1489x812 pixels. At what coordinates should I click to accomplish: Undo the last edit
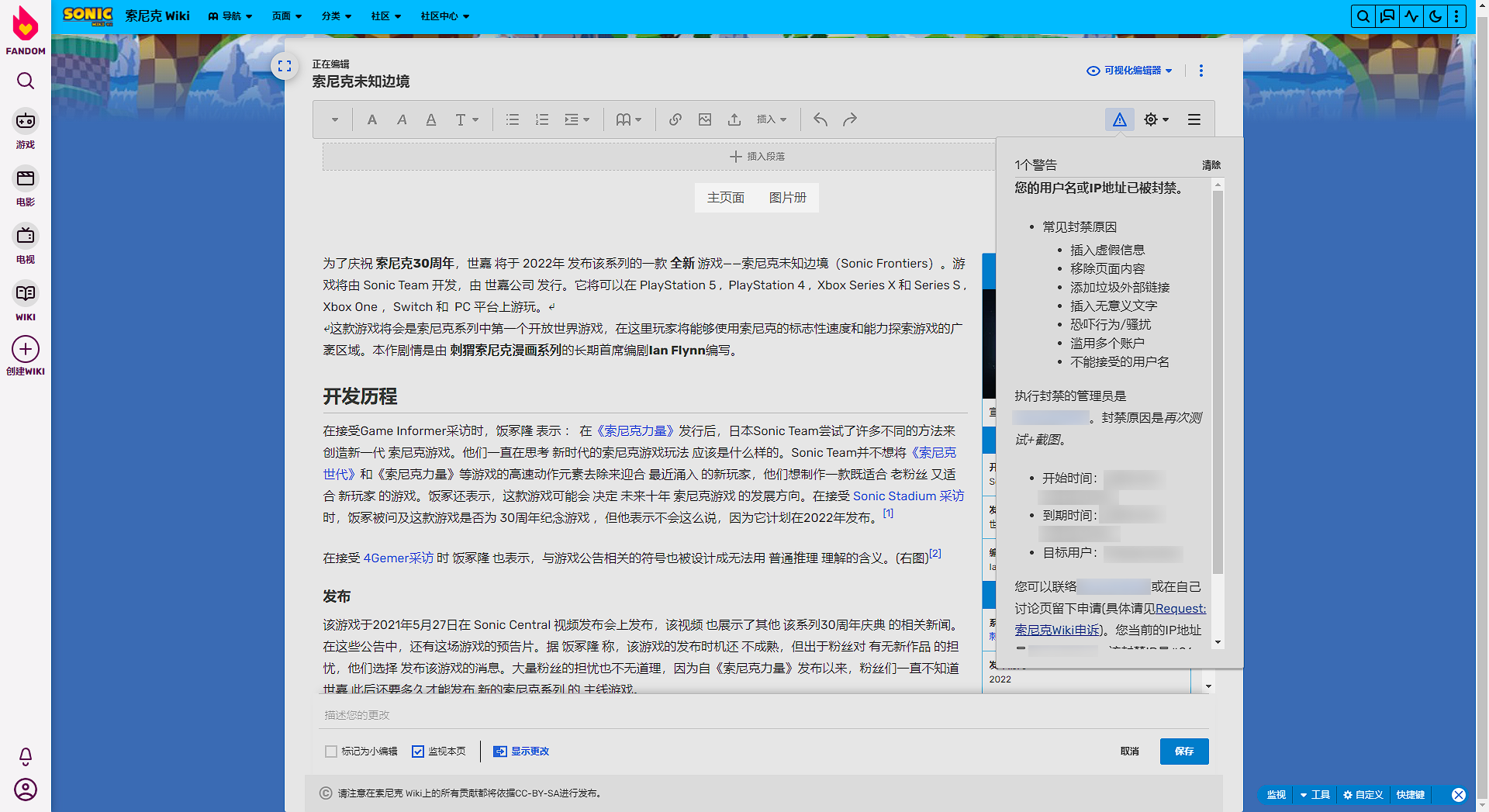(x=821, y=119)
